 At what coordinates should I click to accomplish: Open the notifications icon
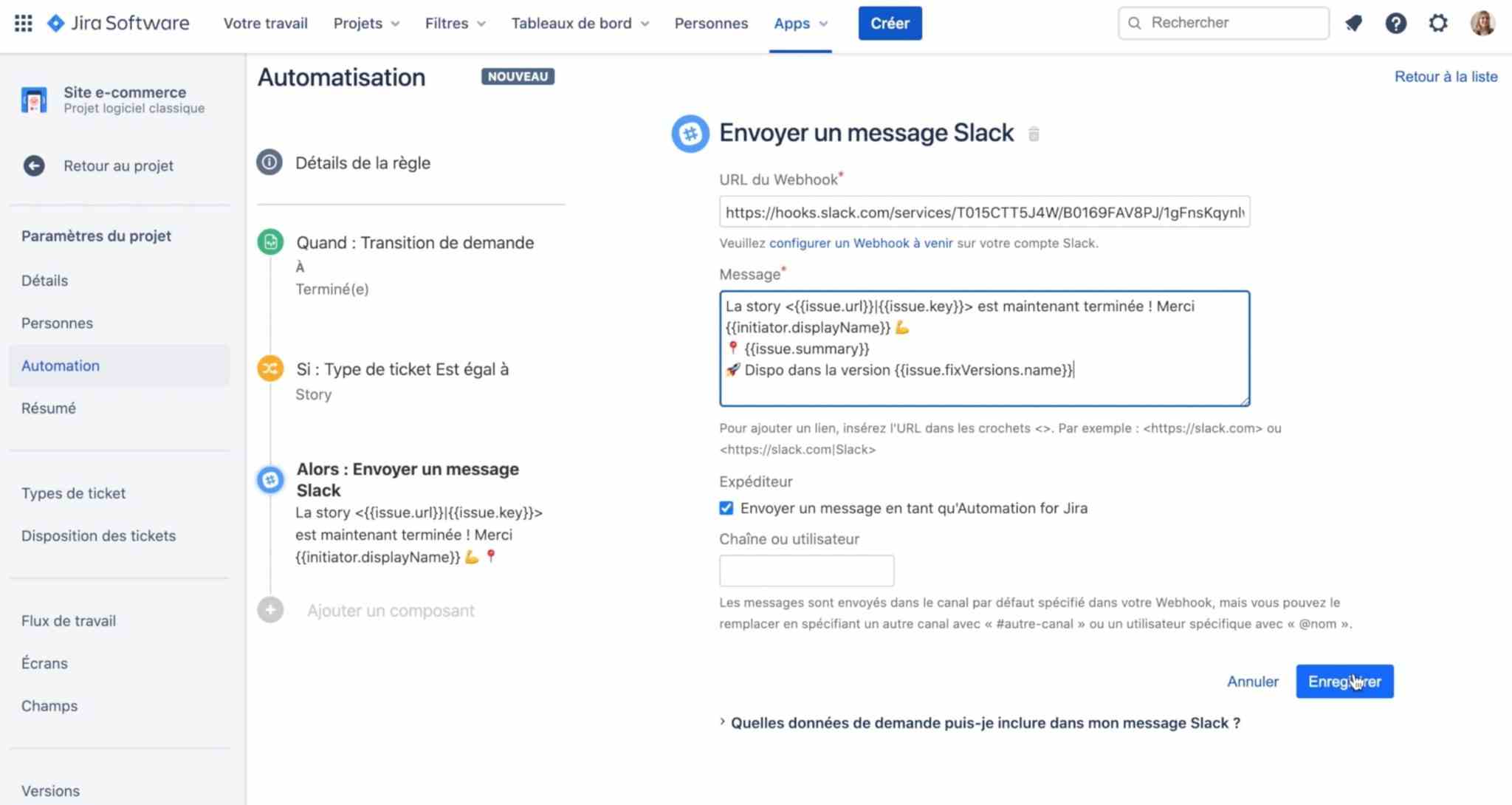(x=1353, y=23)
